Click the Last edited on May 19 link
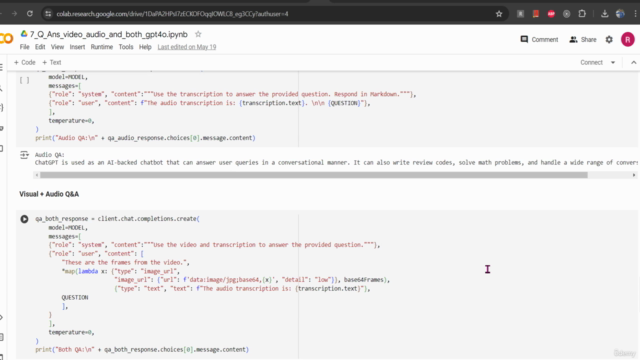Image resolution: width=640 pixels, height=360 pixels. pos(187,47)
